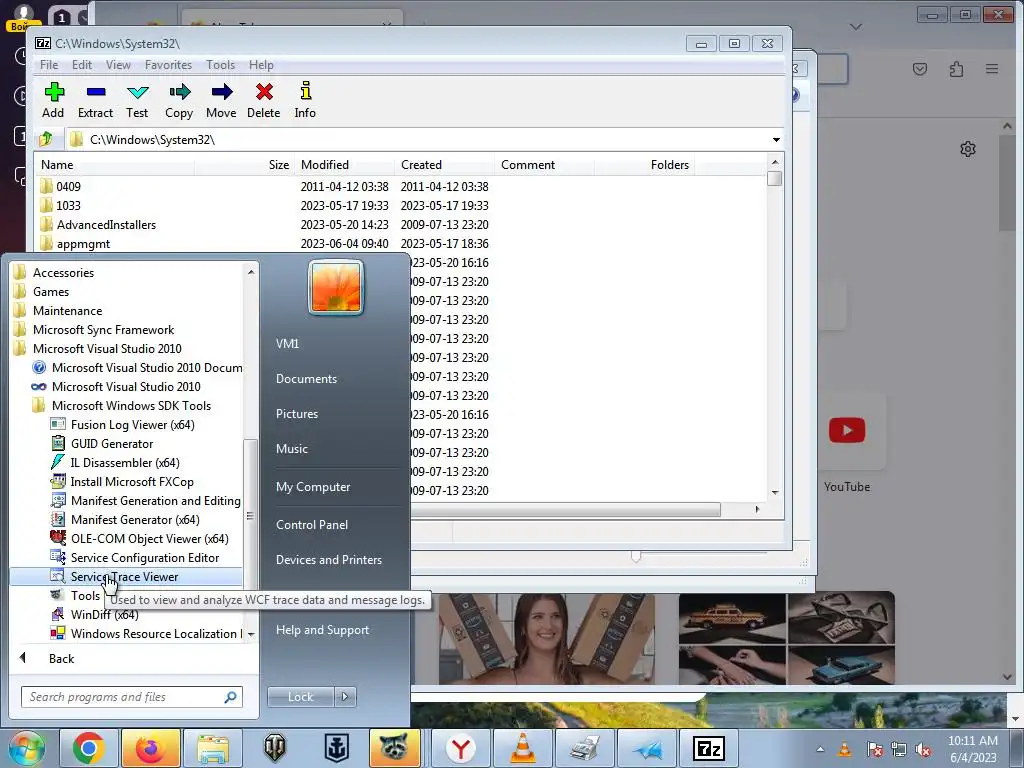Image resolution: width=1024 pixels, height=768 pixels.
Task: Click the Lock button
Action: click(300, 697)
